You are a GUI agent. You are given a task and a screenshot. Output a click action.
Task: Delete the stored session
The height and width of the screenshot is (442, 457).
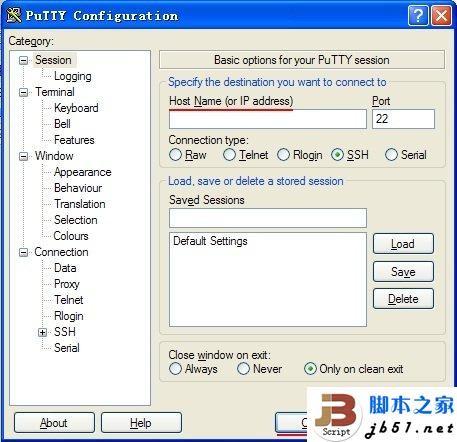403,299
